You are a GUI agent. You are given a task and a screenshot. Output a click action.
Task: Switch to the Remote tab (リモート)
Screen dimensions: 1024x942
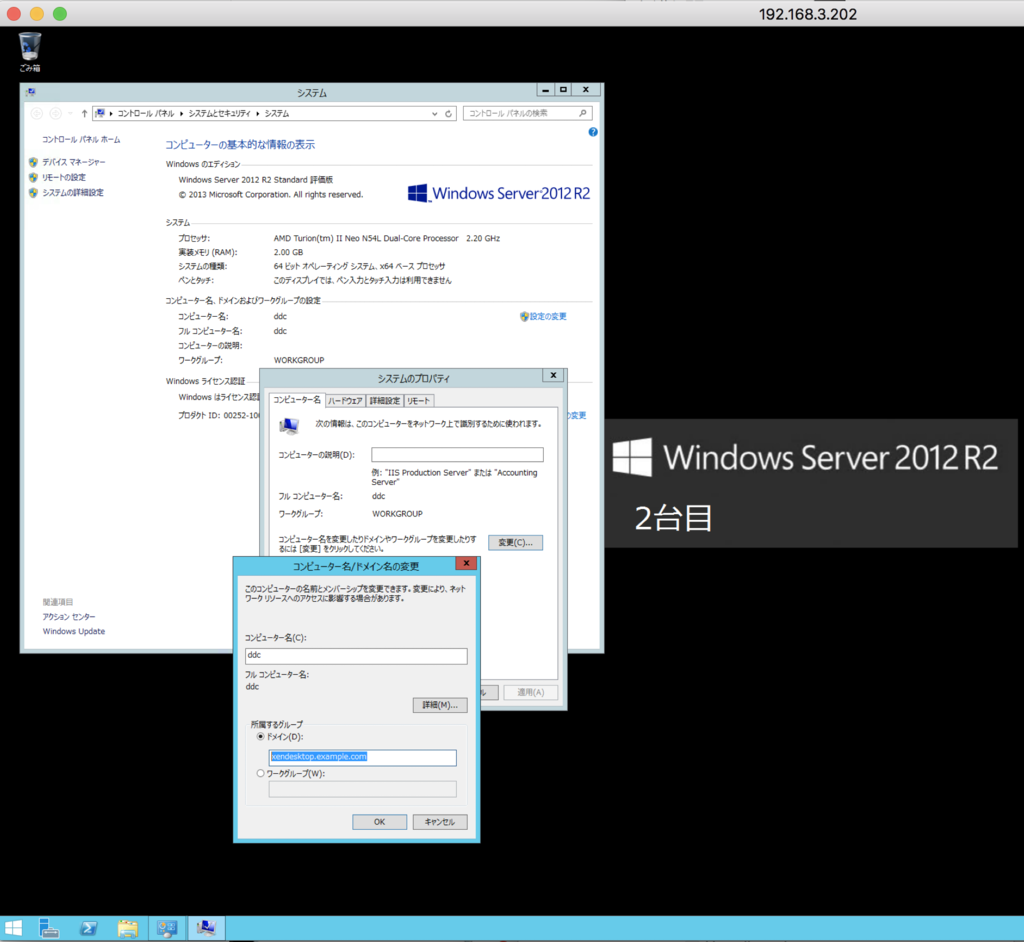point(419,401)
